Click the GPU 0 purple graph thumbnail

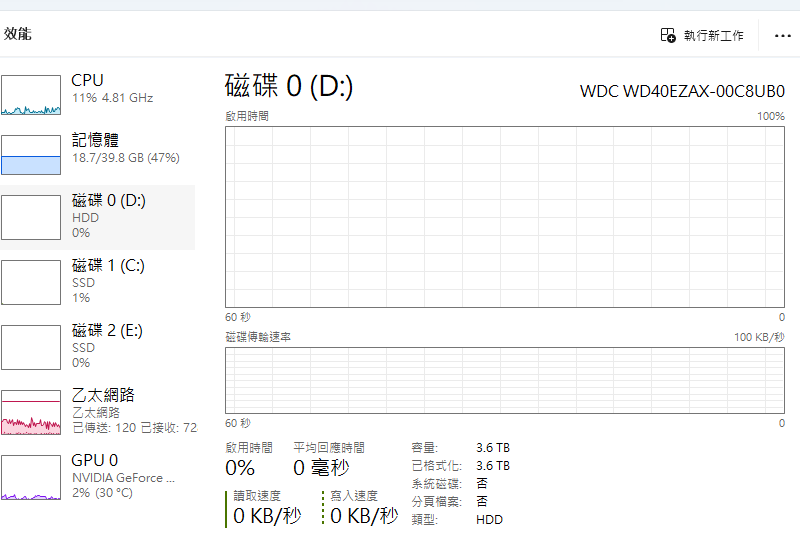pyautogui.click(x=31, y=477)
